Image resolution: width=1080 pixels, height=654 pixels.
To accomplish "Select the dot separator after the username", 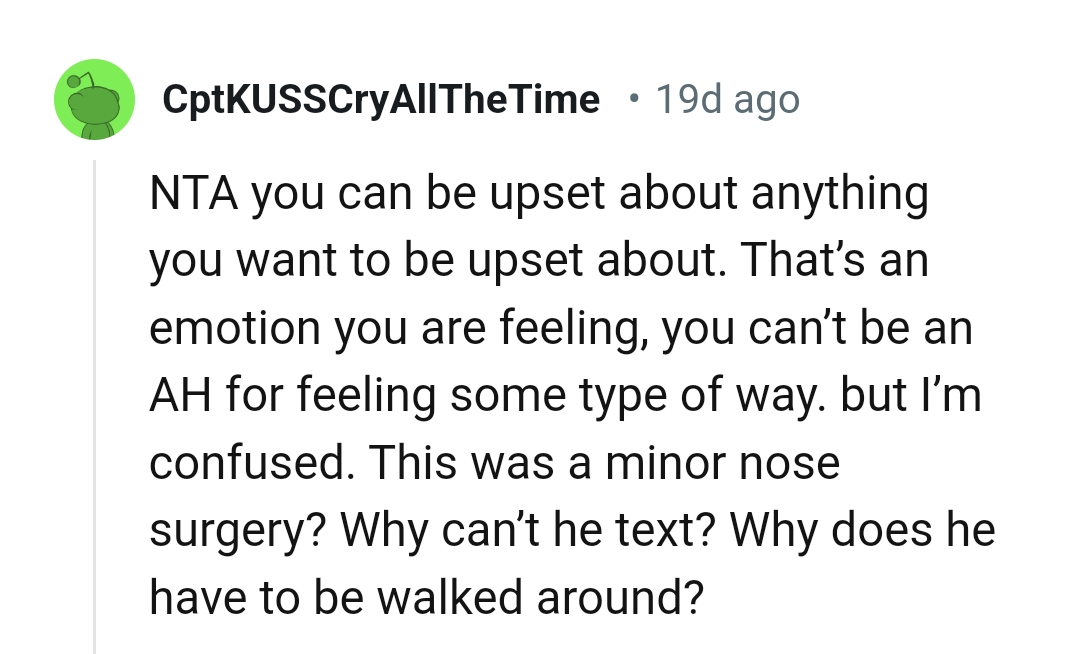I will click(x=632, y=98).
